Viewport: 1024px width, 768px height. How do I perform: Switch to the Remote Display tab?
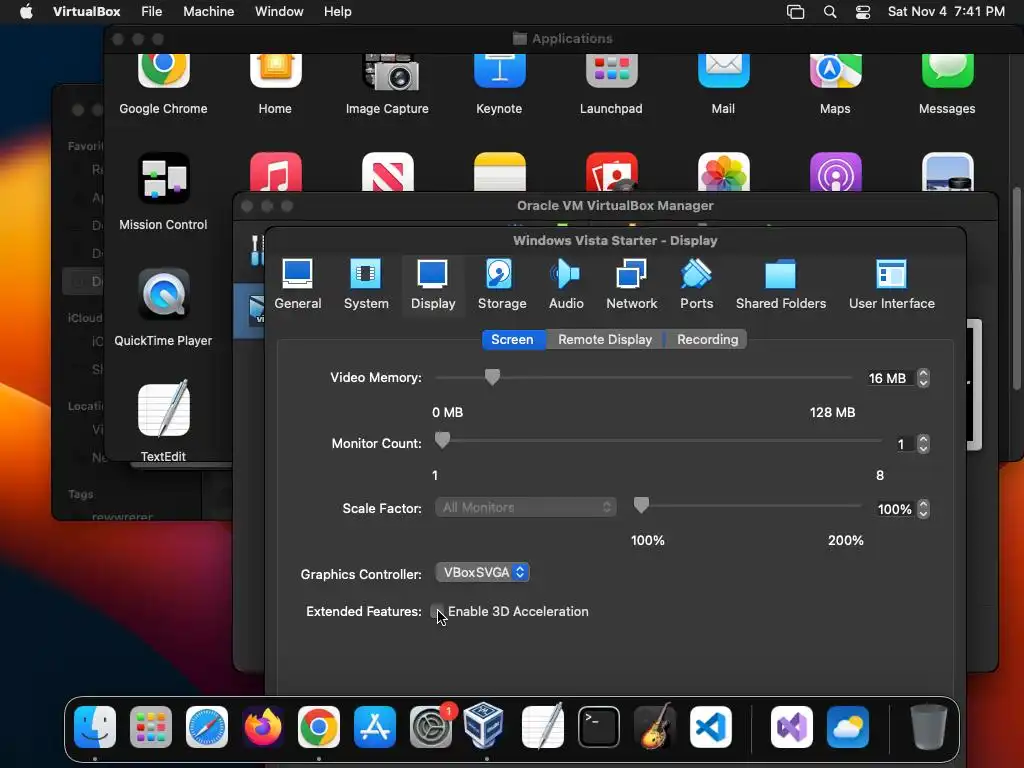point(605,340)
